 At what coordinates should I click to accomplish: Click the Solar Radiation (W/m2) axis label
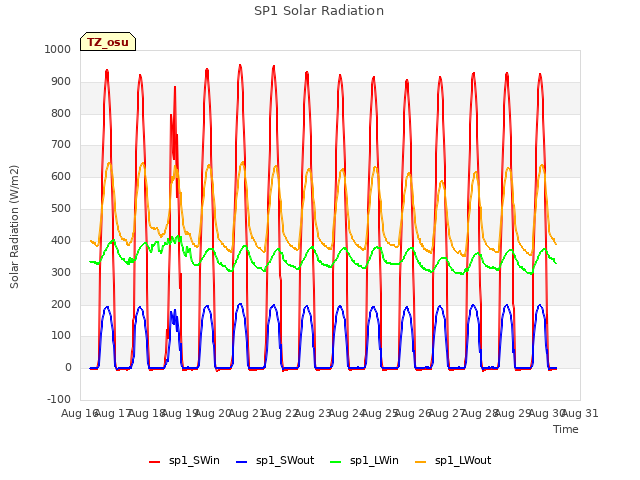(x=14, y=227)
